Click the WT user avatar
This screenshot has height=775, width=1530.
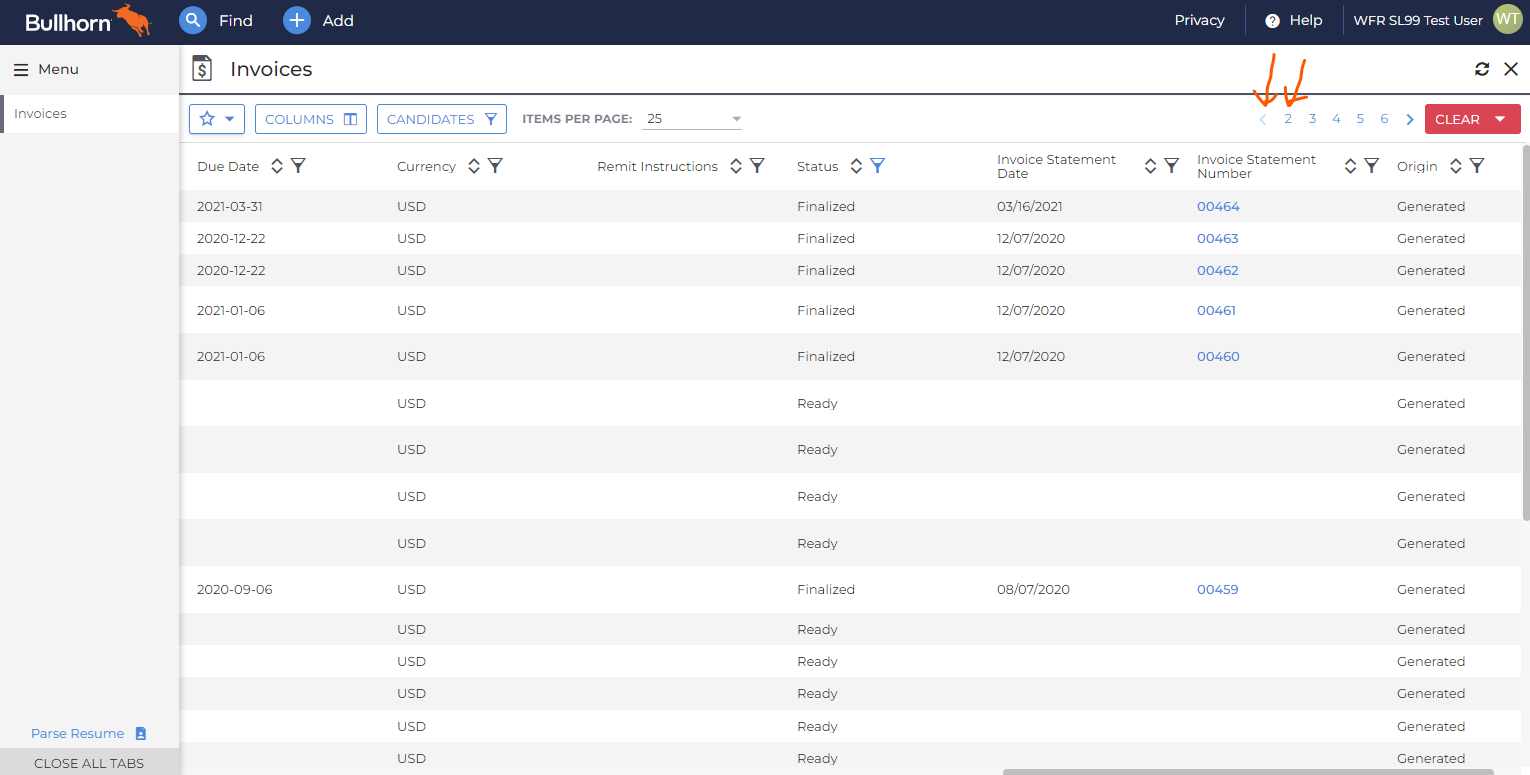tap(1507, 19)
